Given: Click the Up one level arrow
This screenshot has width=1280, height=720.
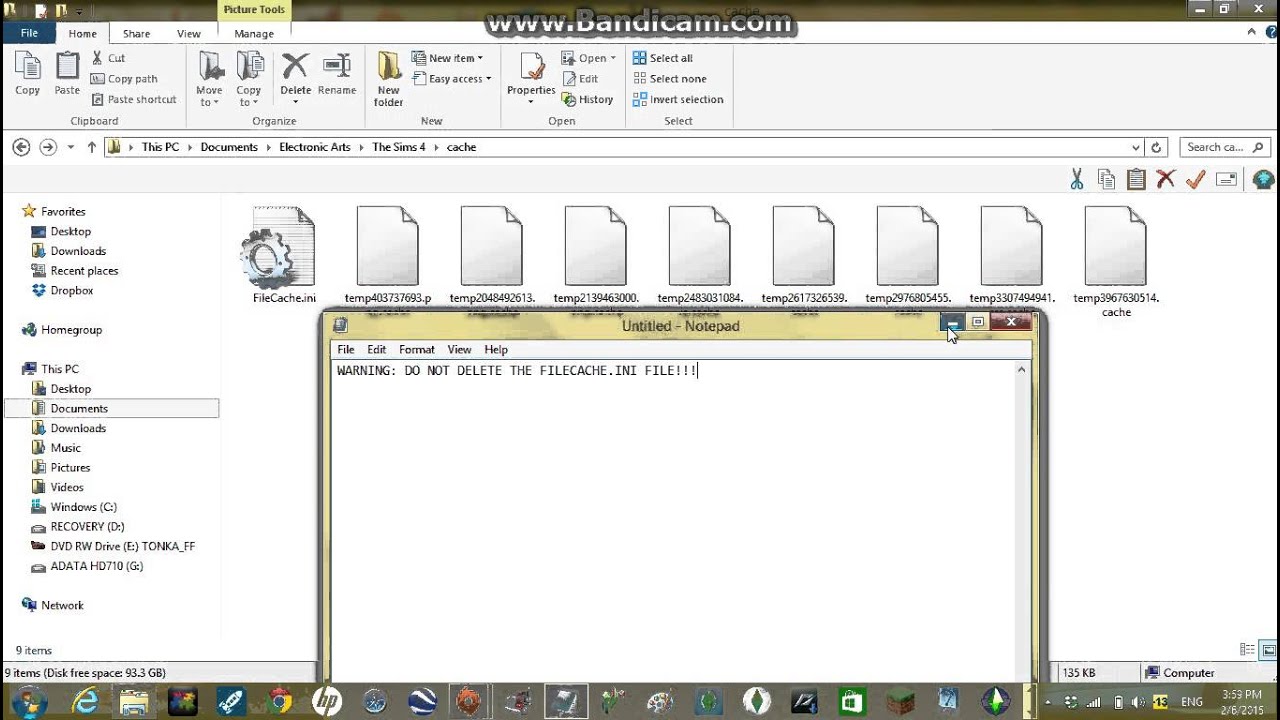Looking at the screenshot, I should click(x=91, y=147).
